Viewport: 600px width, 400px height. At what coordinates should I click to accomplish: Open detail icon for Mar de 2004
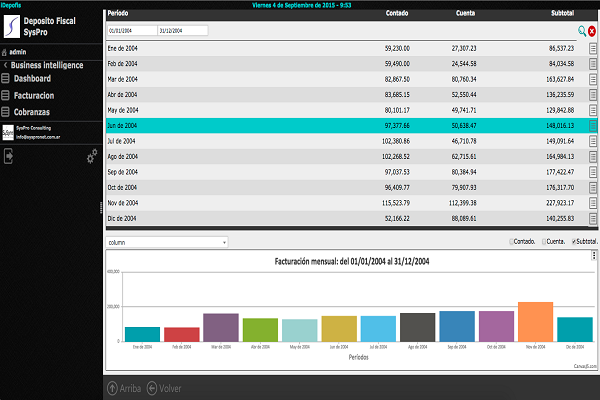click(x=593, y=80)
